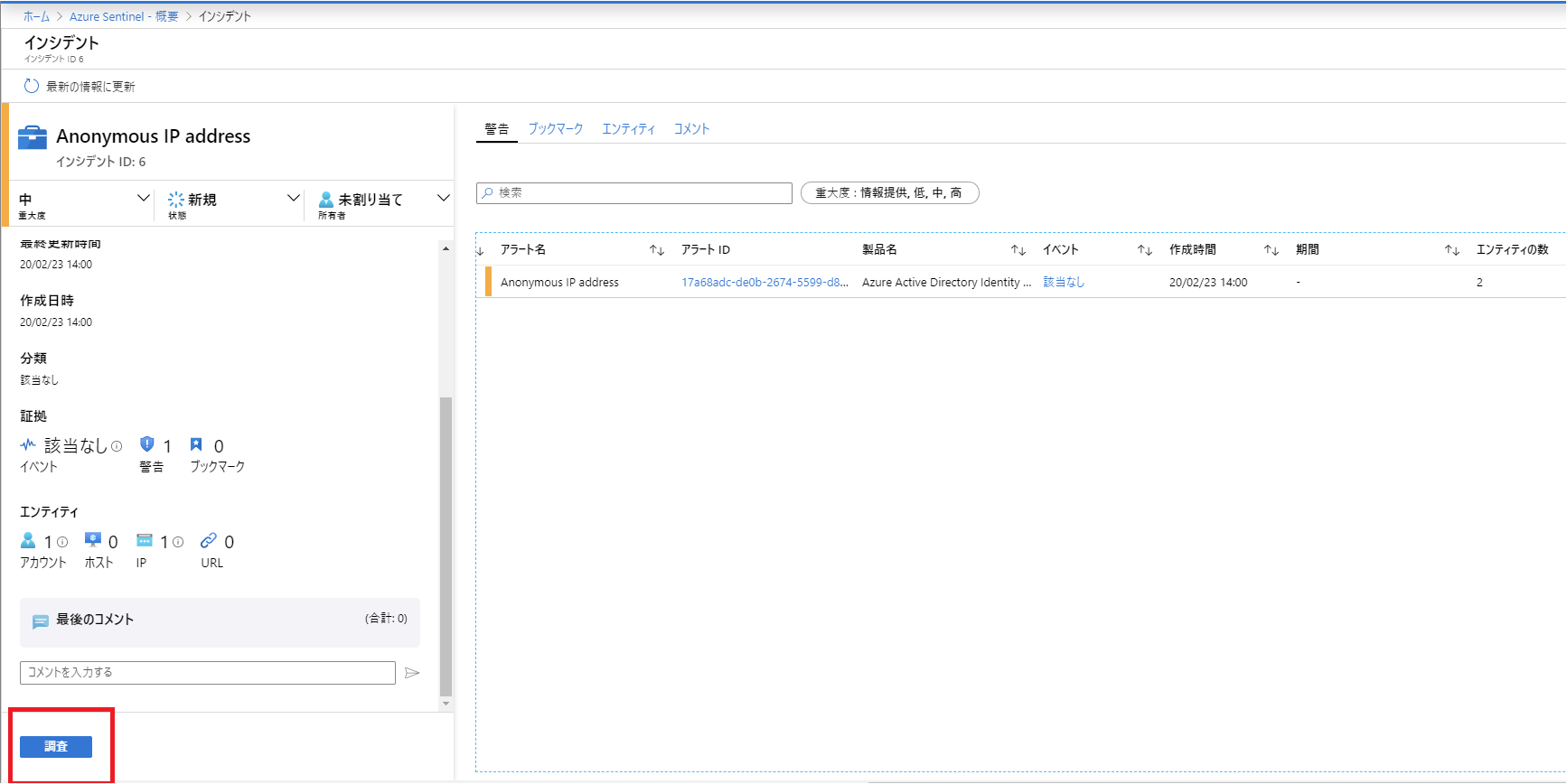
Task: Click the info icon next to 該当なし events
Action: [117, 446]
